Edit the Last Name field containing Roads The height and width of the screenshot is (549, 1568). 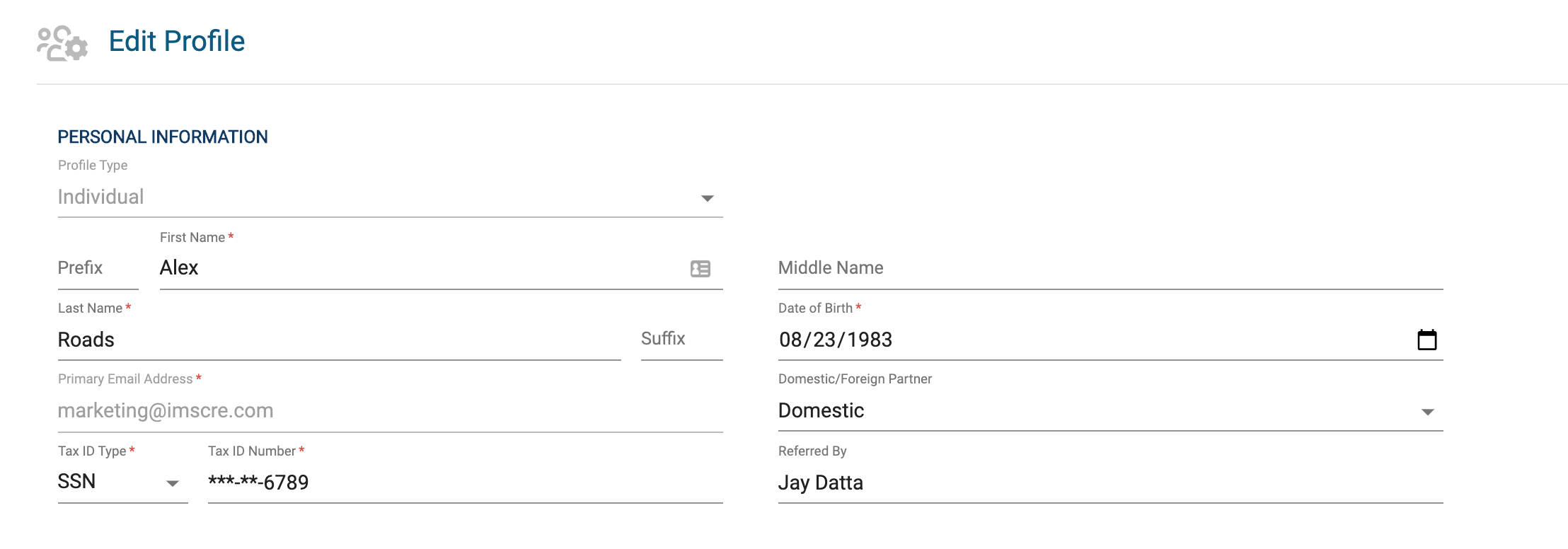(x=339, y=340)
